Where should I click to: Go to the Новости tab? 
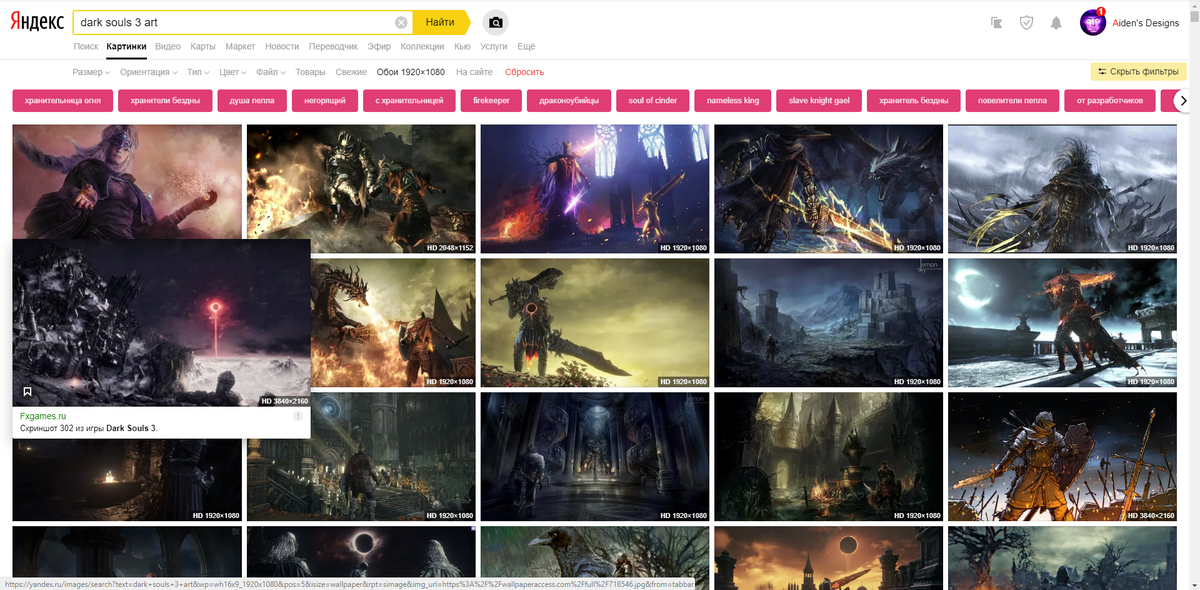[x=282, y=46]
